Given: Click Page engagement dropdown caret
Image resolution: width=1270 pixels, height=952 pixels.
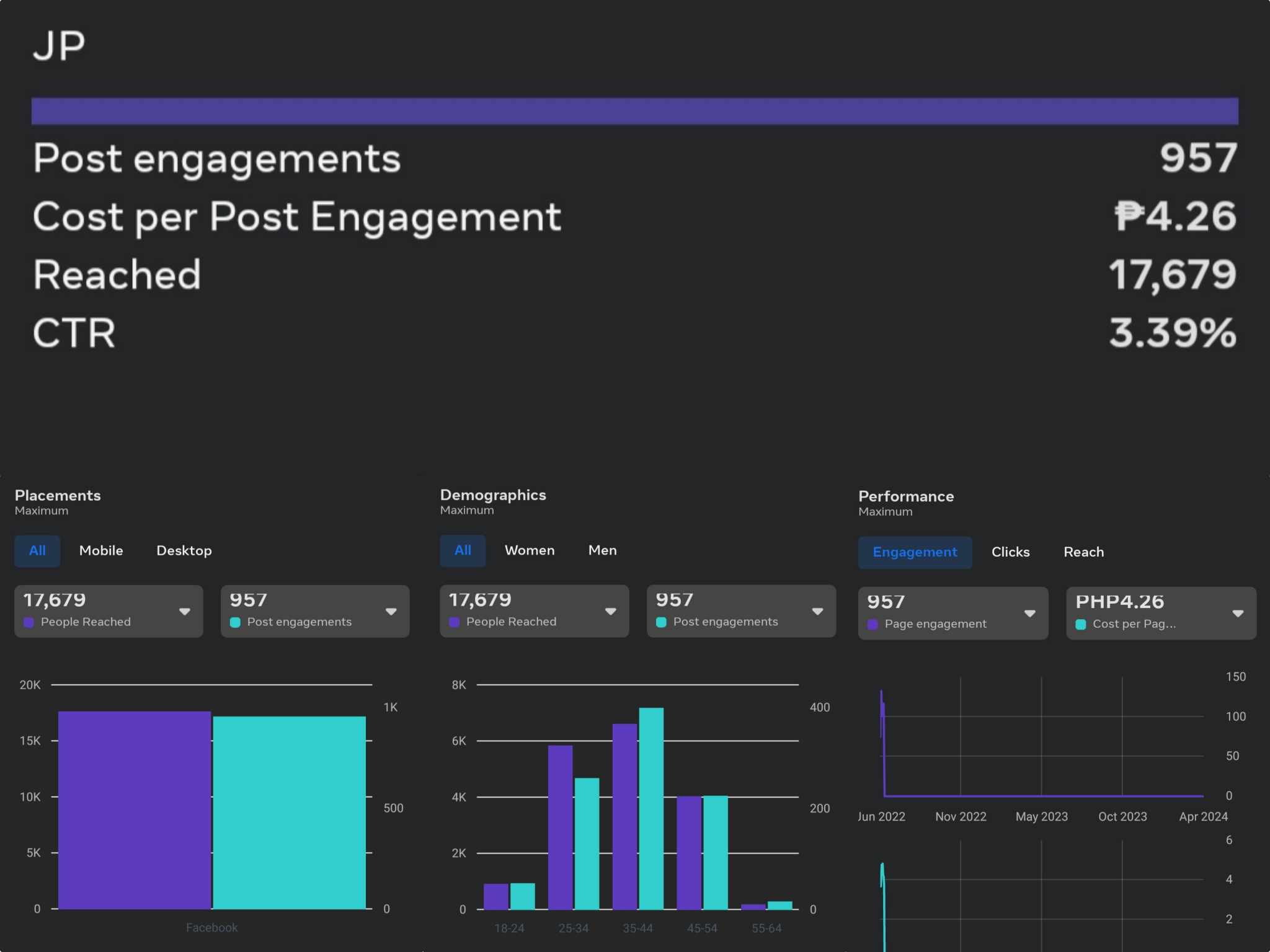Looking at the screenshot, I should [1029, 613].
